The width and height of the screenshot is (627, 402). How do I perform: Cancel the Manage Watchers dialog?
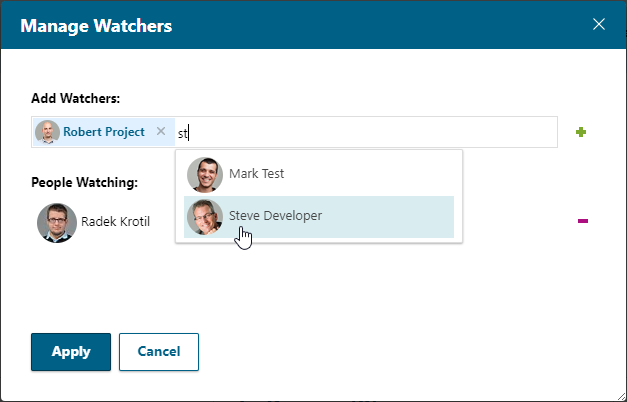click(159, 352)
